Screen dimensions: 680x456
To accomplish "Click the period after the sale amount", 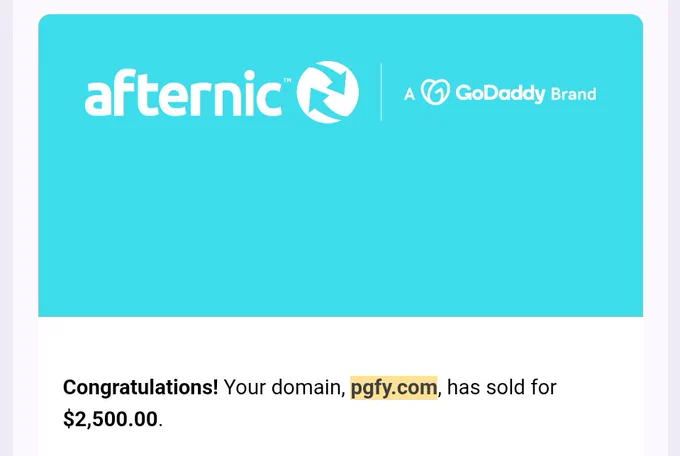I will (x=160, y=426).
